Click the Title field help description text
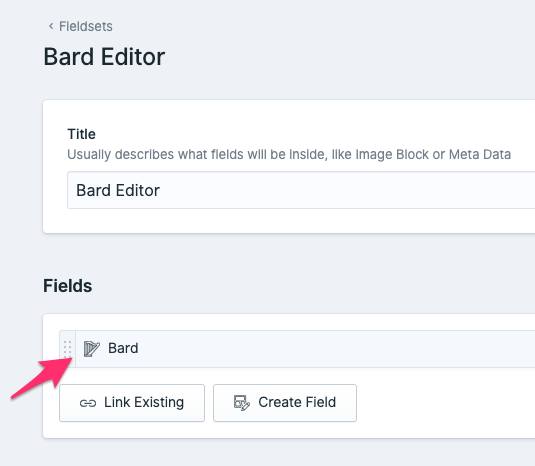Image resolution: width=535 pixels, height=466 pixels. (x=289, y=154)
